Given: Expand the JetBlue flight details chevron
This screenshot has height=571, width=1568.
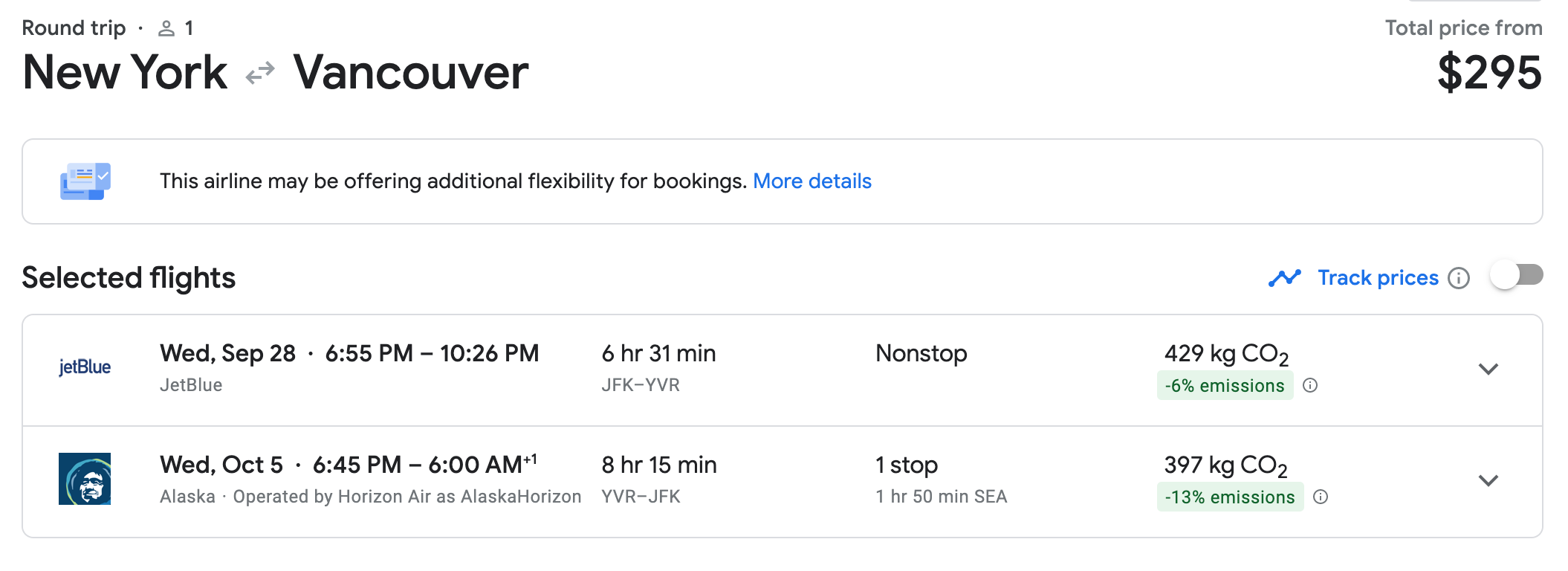Looking at the screenshot, I should [x=1488, y=369].
